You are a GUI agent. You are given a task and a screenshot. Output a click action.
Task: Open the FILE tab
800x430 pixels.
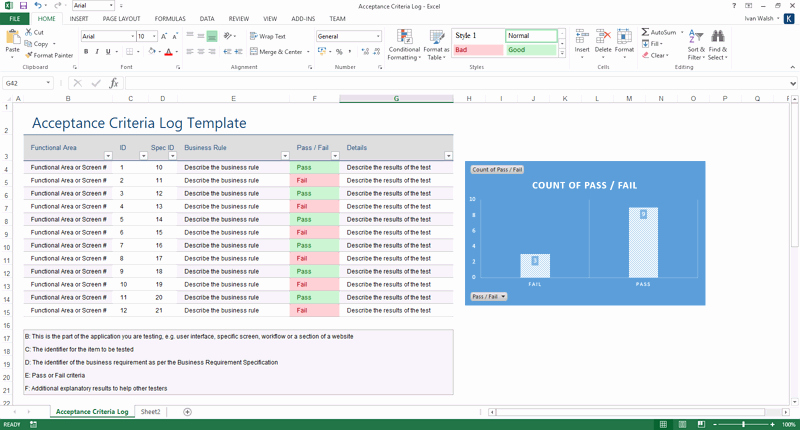coord(15,18)
